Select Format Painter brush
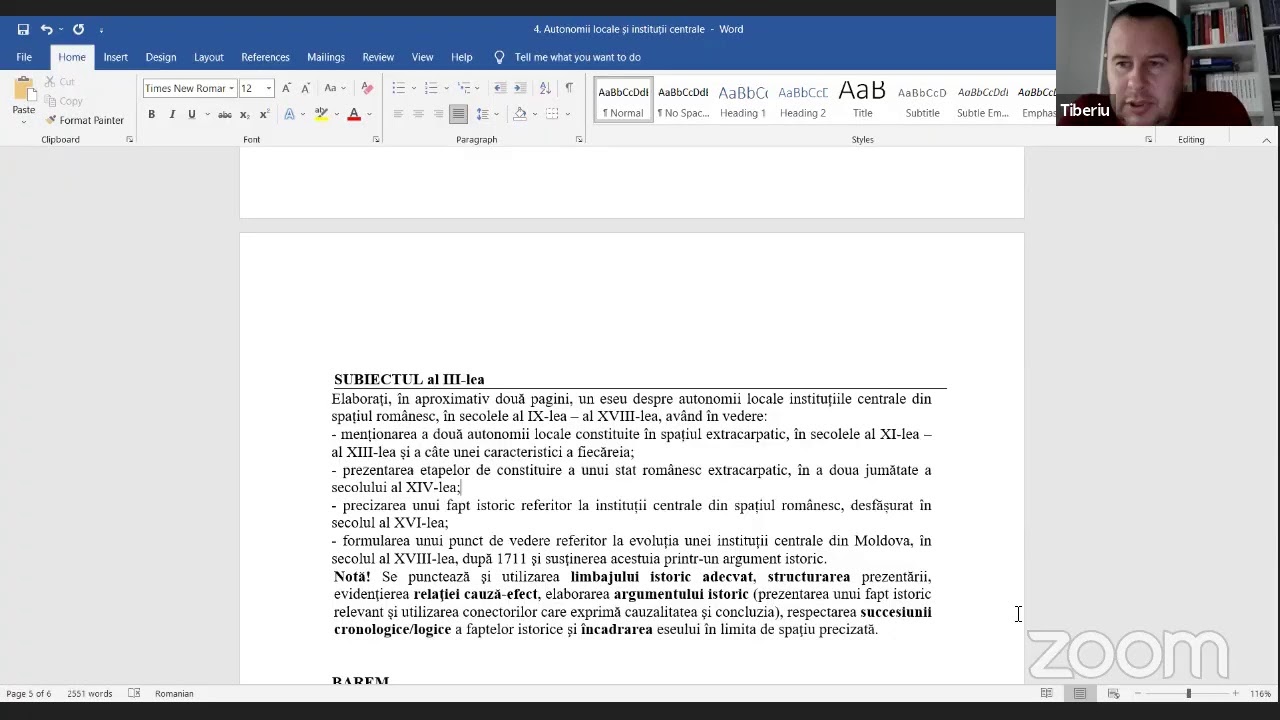 pyautogui.click(x=84, y=120)
